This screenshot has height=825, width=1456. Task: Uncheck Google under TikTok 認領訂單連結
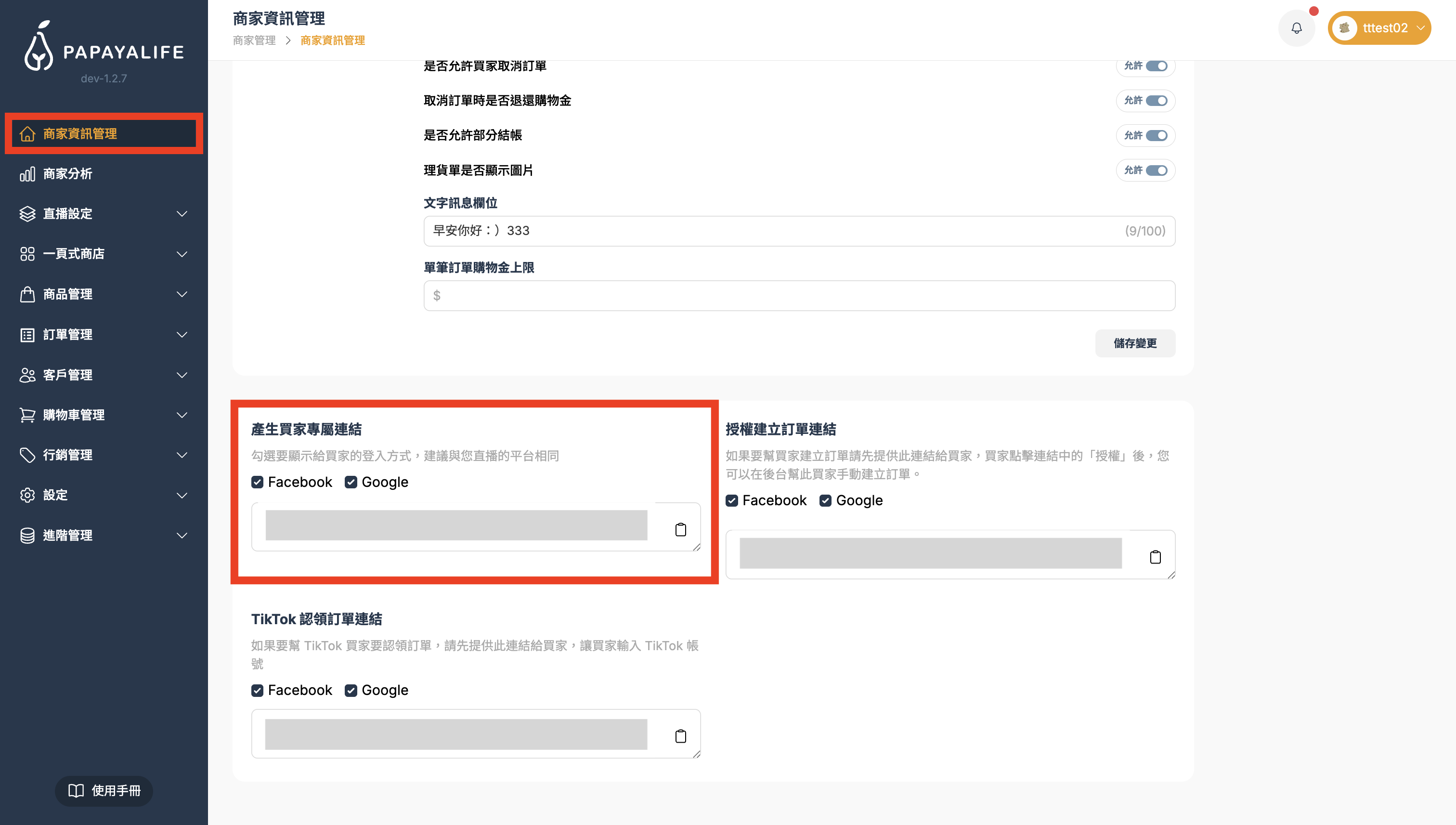coord(351,690)
